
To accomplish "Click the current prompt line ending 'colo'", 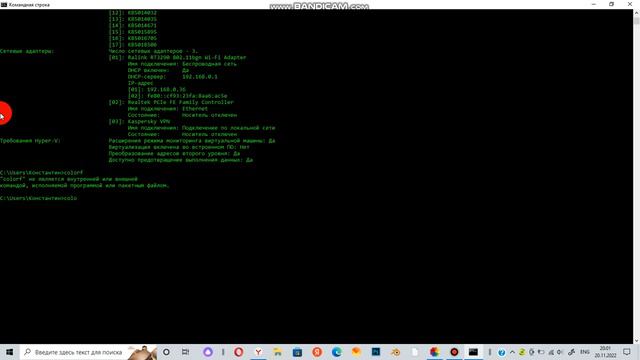I will click(38, 198).
